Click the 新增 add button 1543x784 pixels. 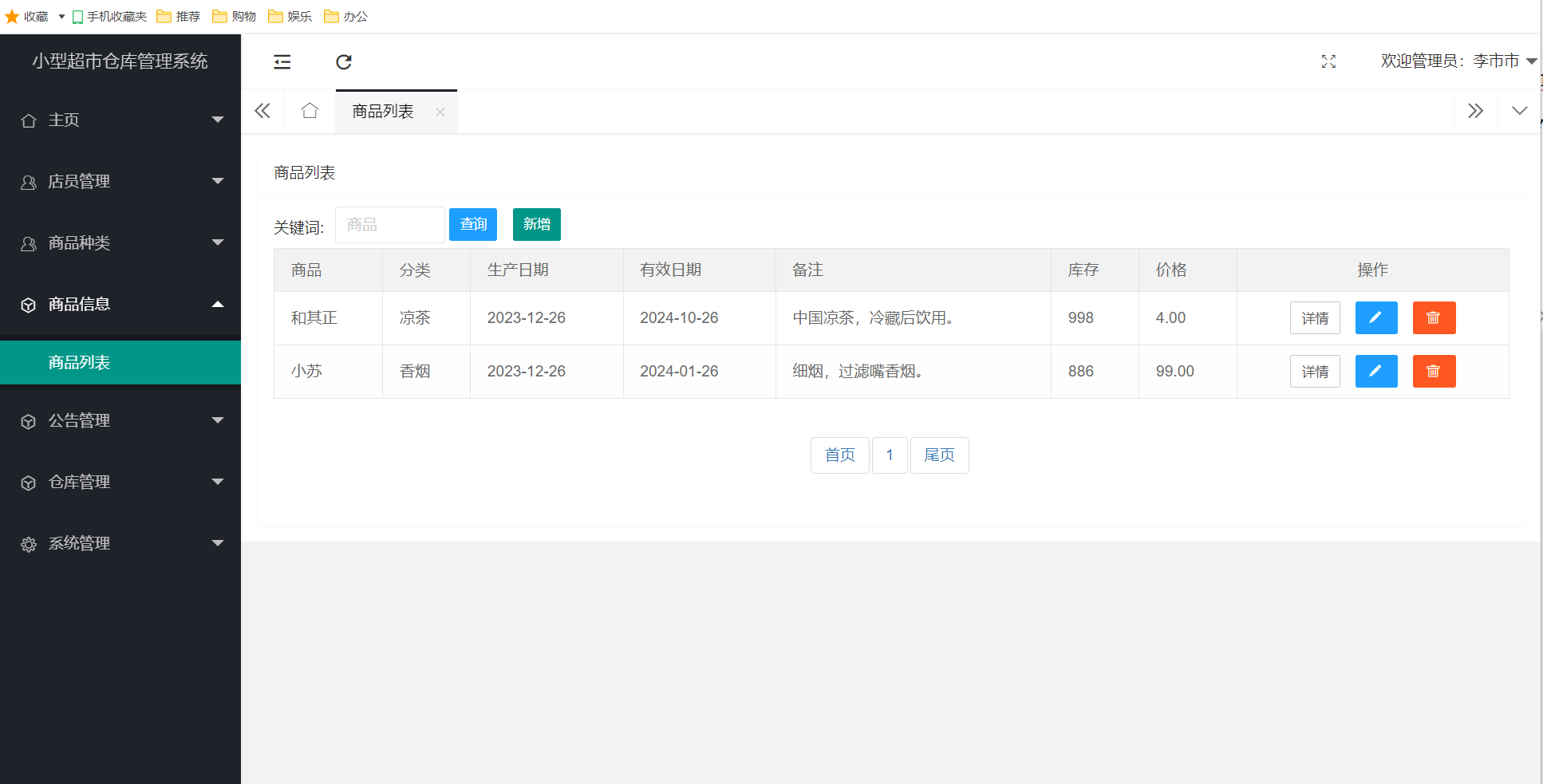click(x=536, y=224)
